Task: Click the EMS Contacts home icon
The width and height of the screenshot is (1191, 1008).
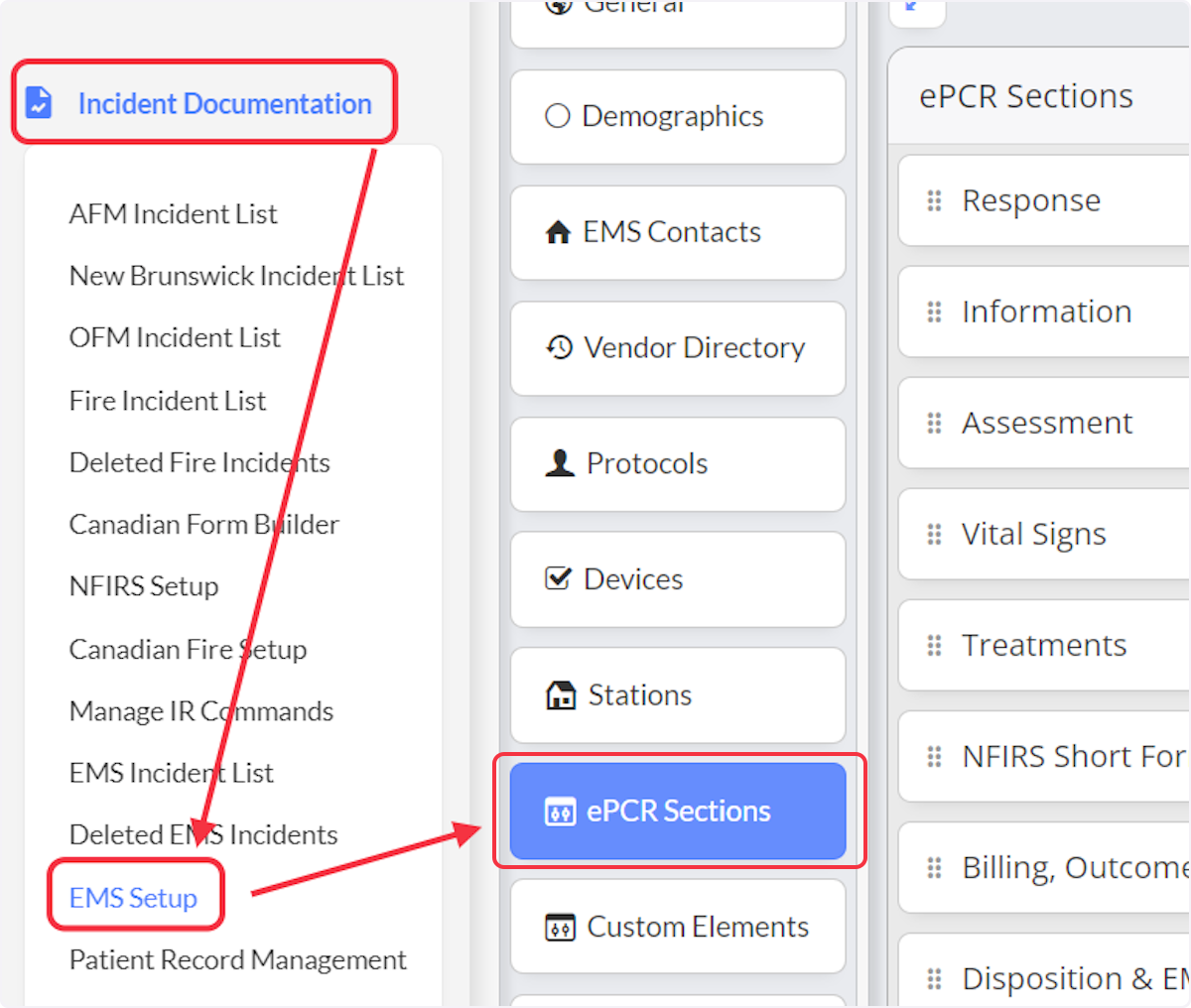Action: click(x=558, y=232)
